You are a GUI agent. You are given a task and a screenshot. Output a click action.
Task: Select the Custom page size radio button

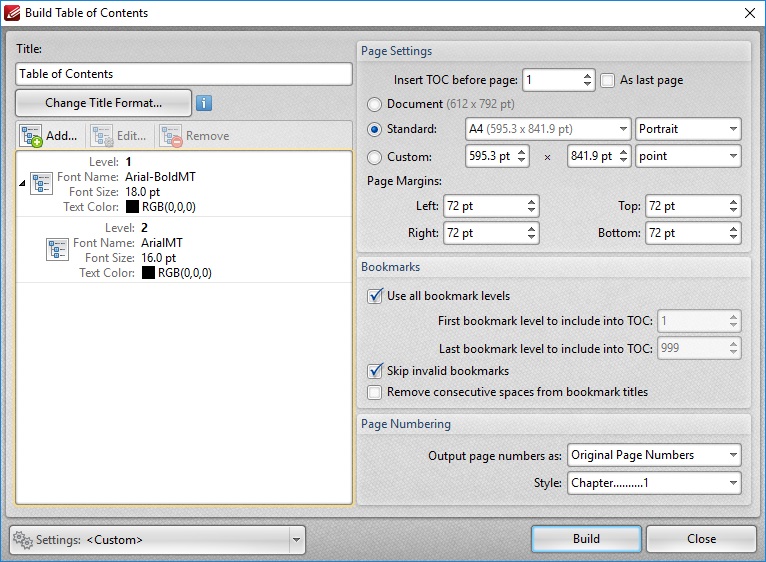(374, 157)
